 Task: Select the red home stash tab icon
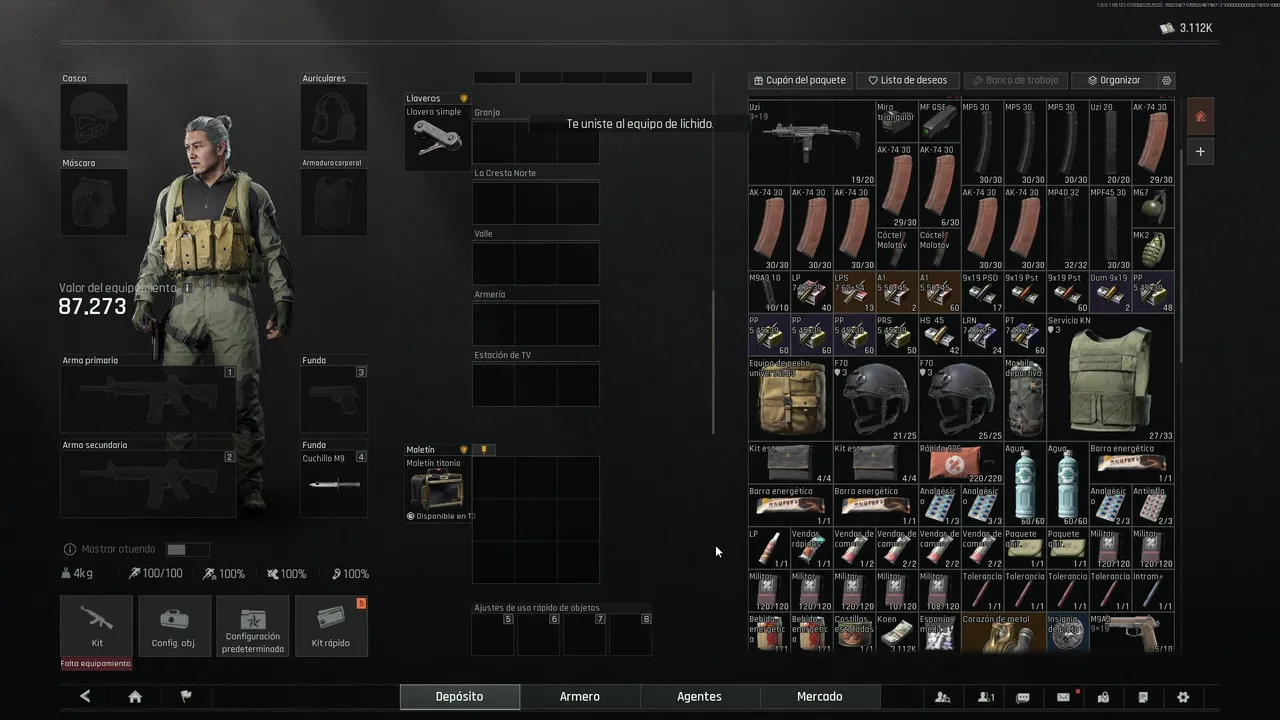click(1200, 116)
